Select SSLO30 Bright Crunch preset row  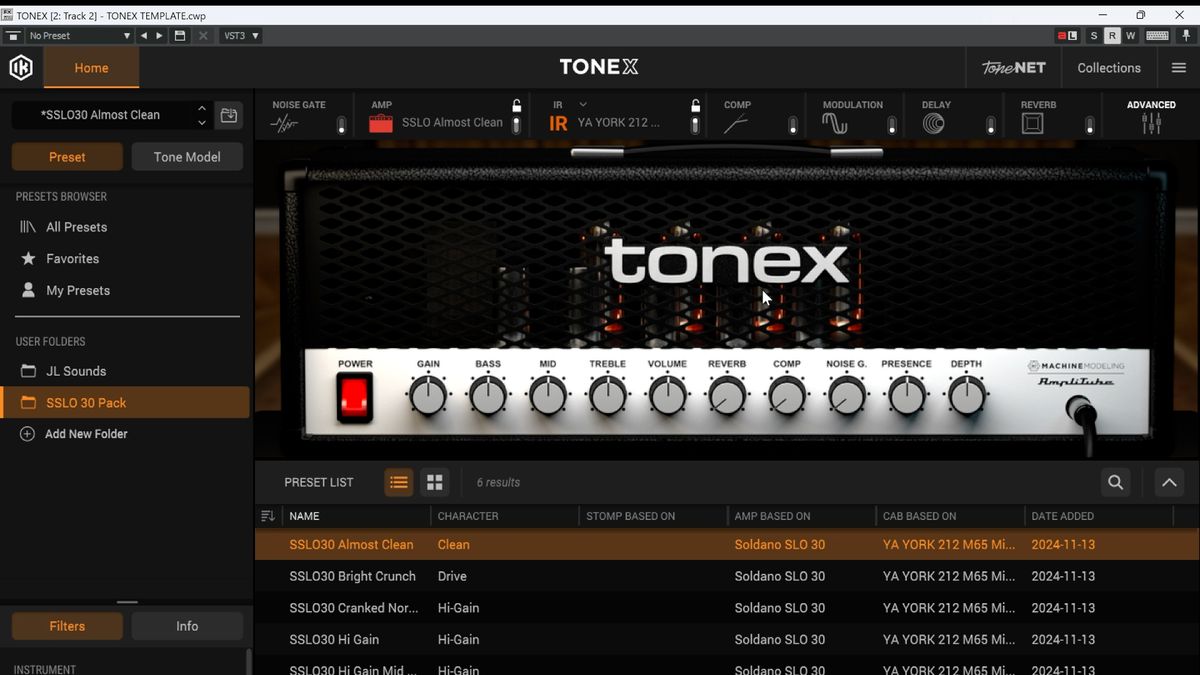point(727,576)
